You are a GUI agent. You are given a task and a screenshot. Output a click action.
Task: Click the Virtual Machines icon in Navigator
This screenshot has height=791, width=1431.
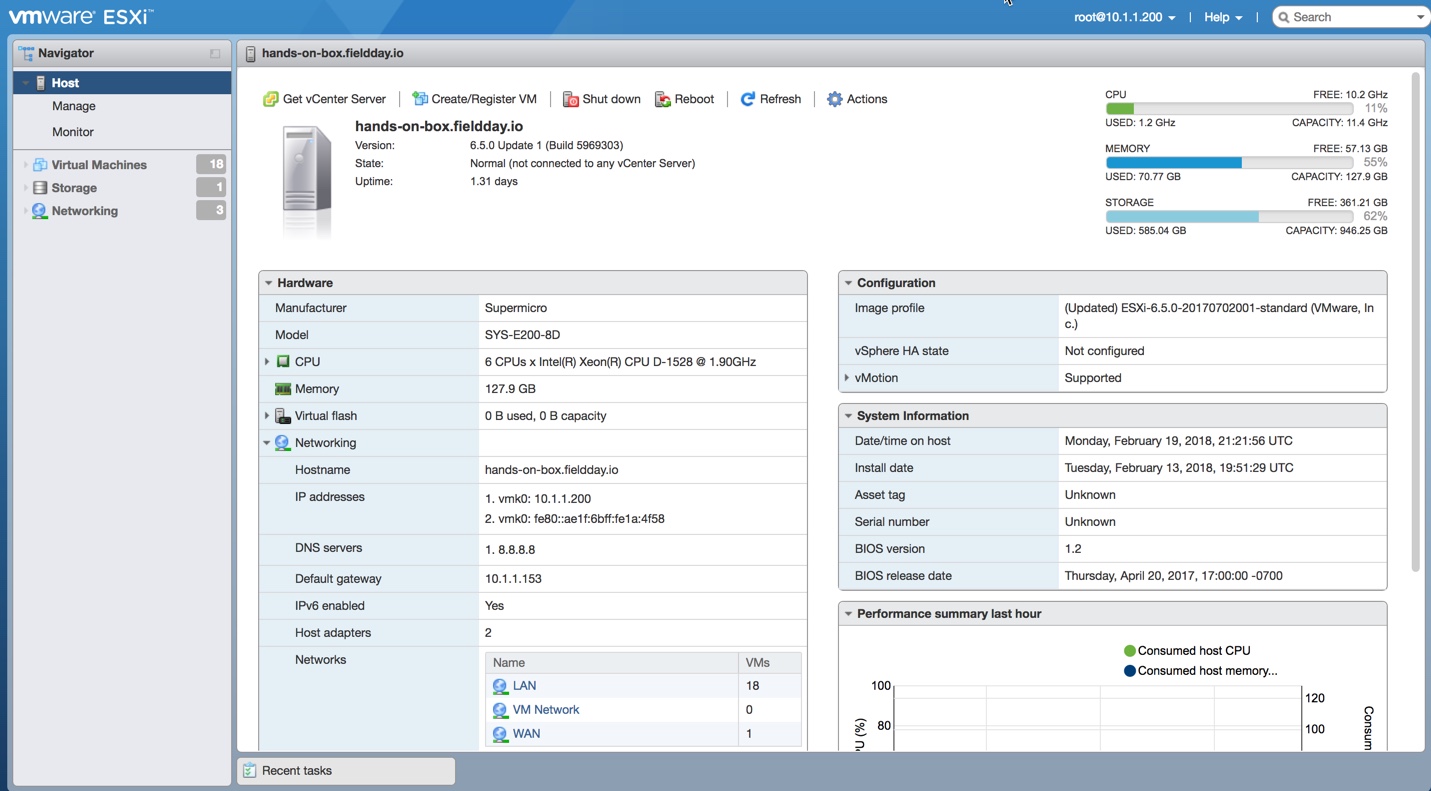[x=40, y=164]
